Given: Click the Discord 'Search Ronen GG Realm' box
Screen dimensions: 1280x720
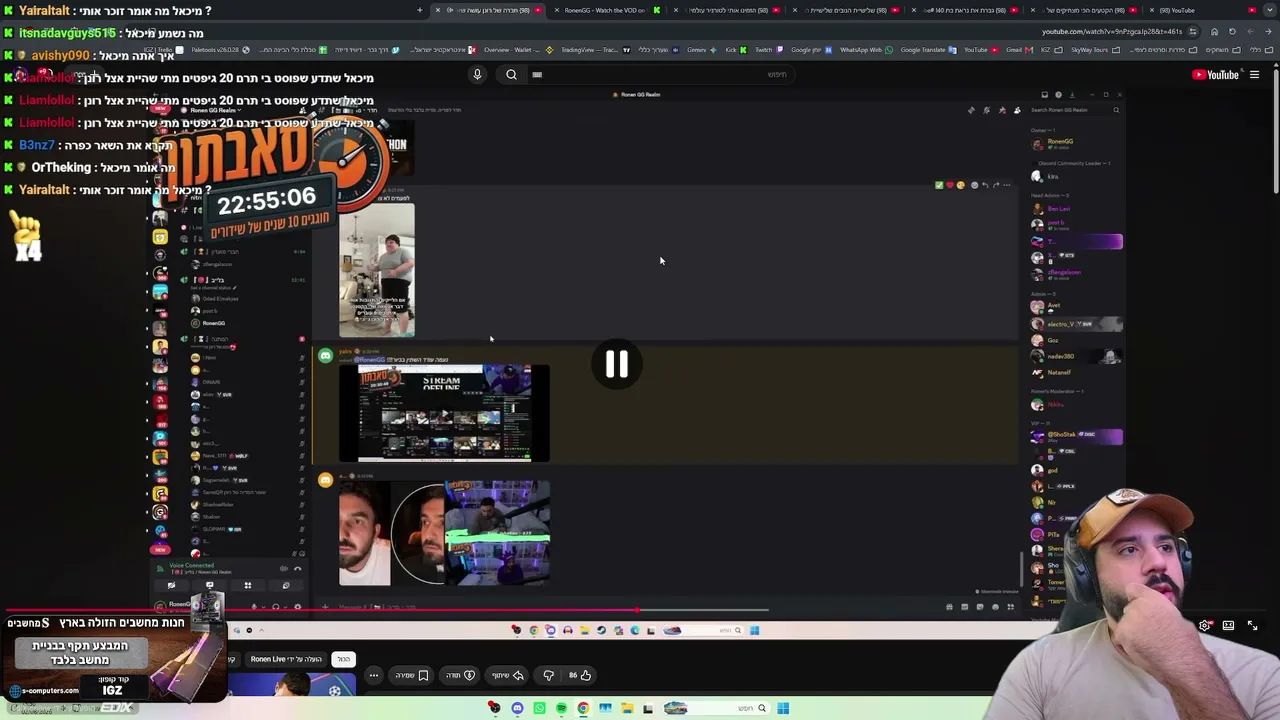Looking at the screenshot, I should [1075, 110].
